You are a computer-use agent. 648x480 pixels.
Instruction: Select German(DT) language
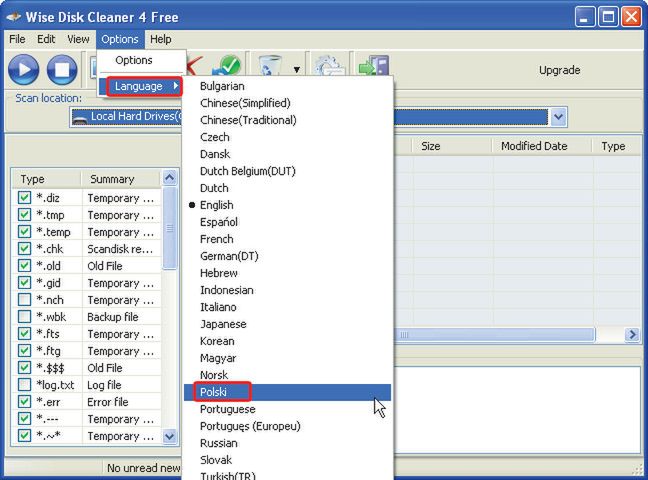click(287, 256)
